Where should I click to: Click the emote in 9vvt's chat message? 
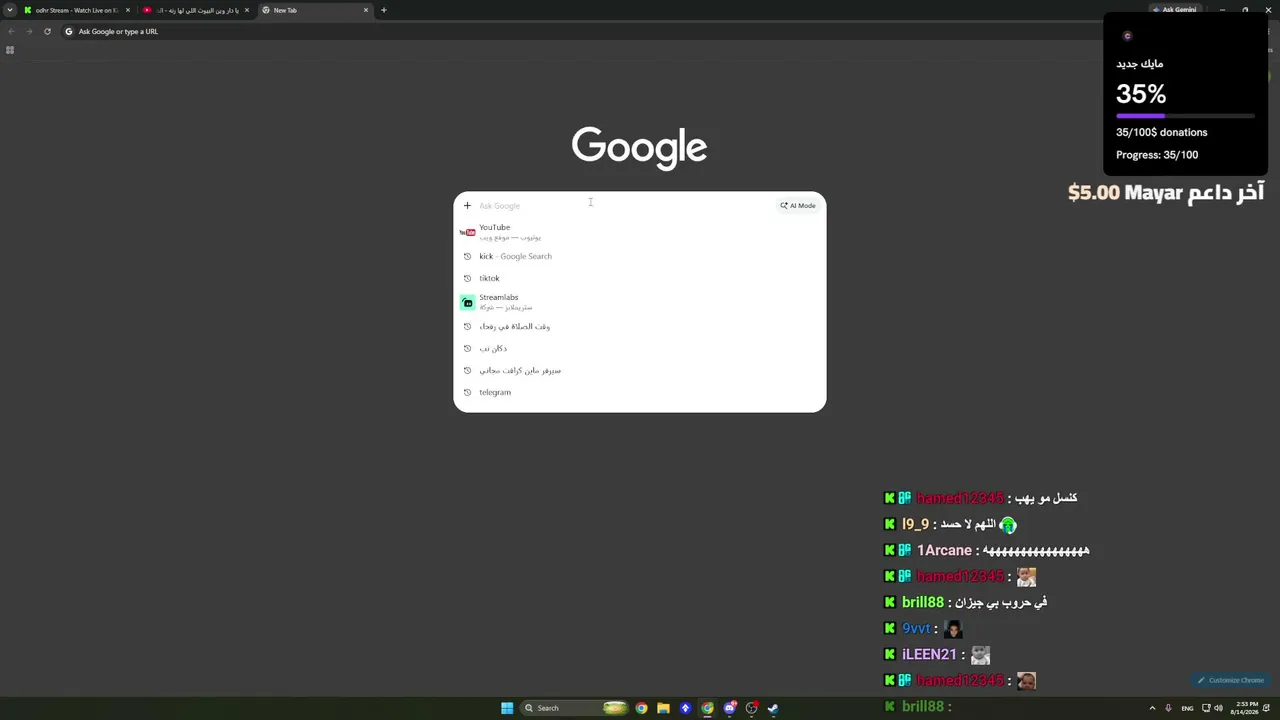click(x=953, y=629)
